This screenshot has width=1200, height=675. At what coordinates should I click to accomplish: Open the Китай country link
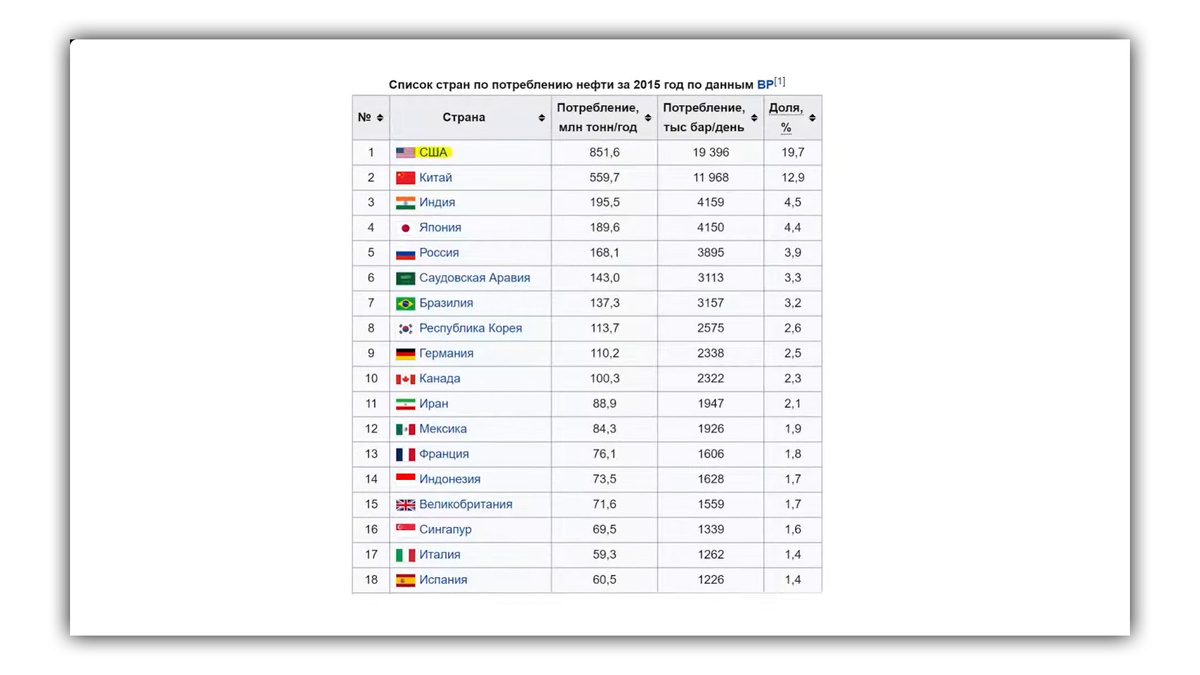point(436,177)
